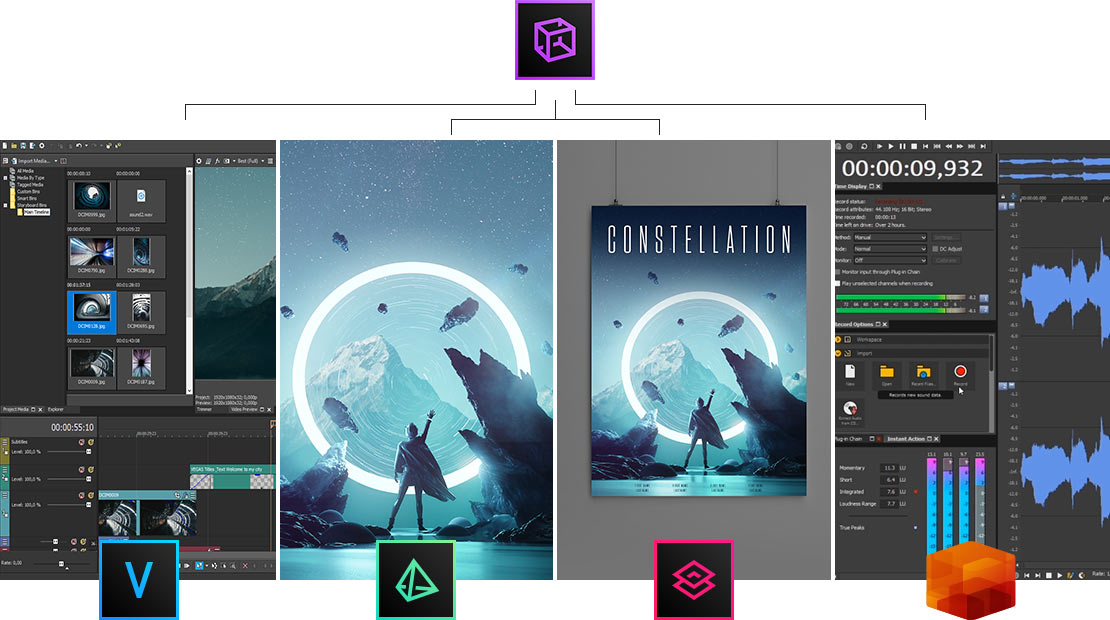Switch to Trimmer tab
The height and width of the screenshot is (620, 1110).
click(204, 409)
